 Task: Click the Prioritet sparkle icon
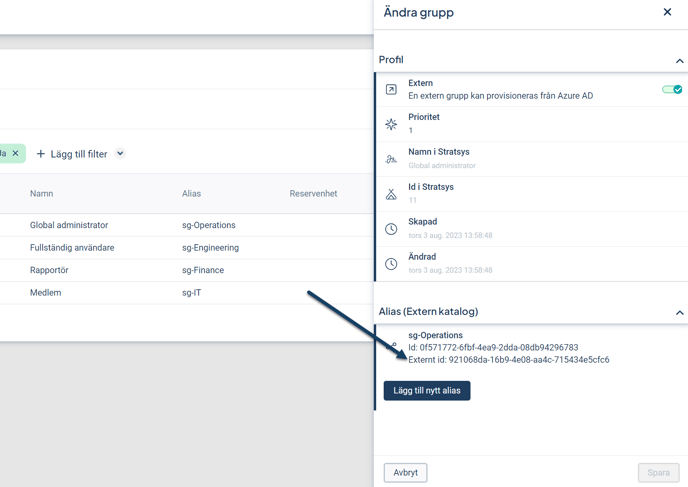click(391, 124)
